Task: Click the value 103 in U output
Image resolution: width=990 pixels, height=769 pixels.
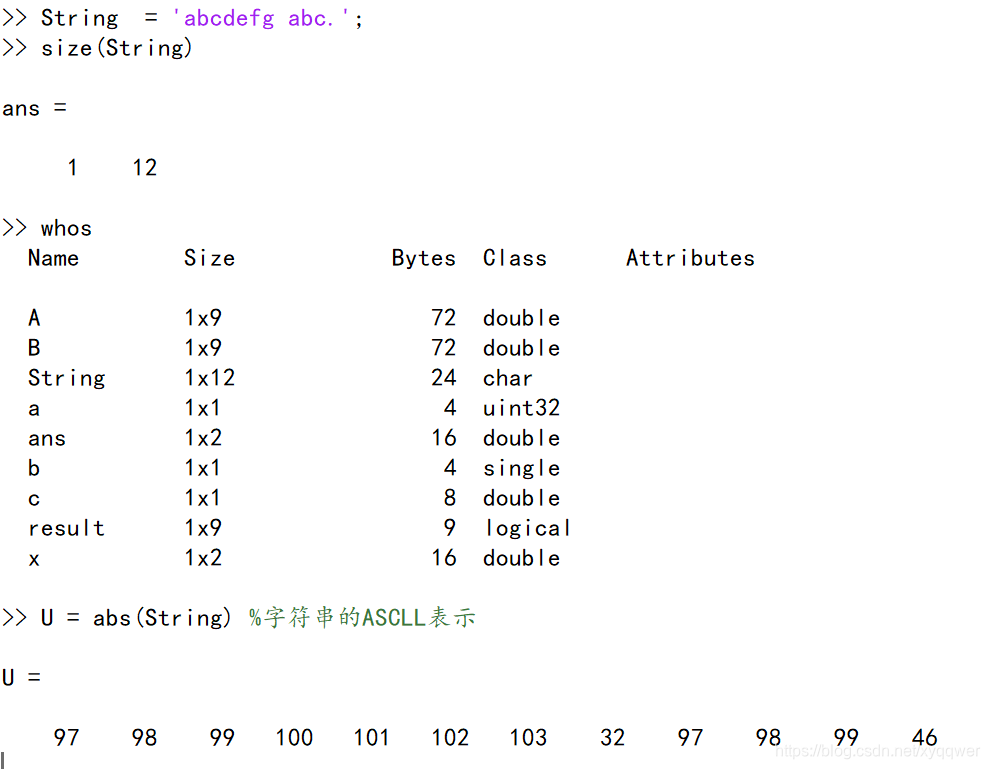Action: (528, 738)
